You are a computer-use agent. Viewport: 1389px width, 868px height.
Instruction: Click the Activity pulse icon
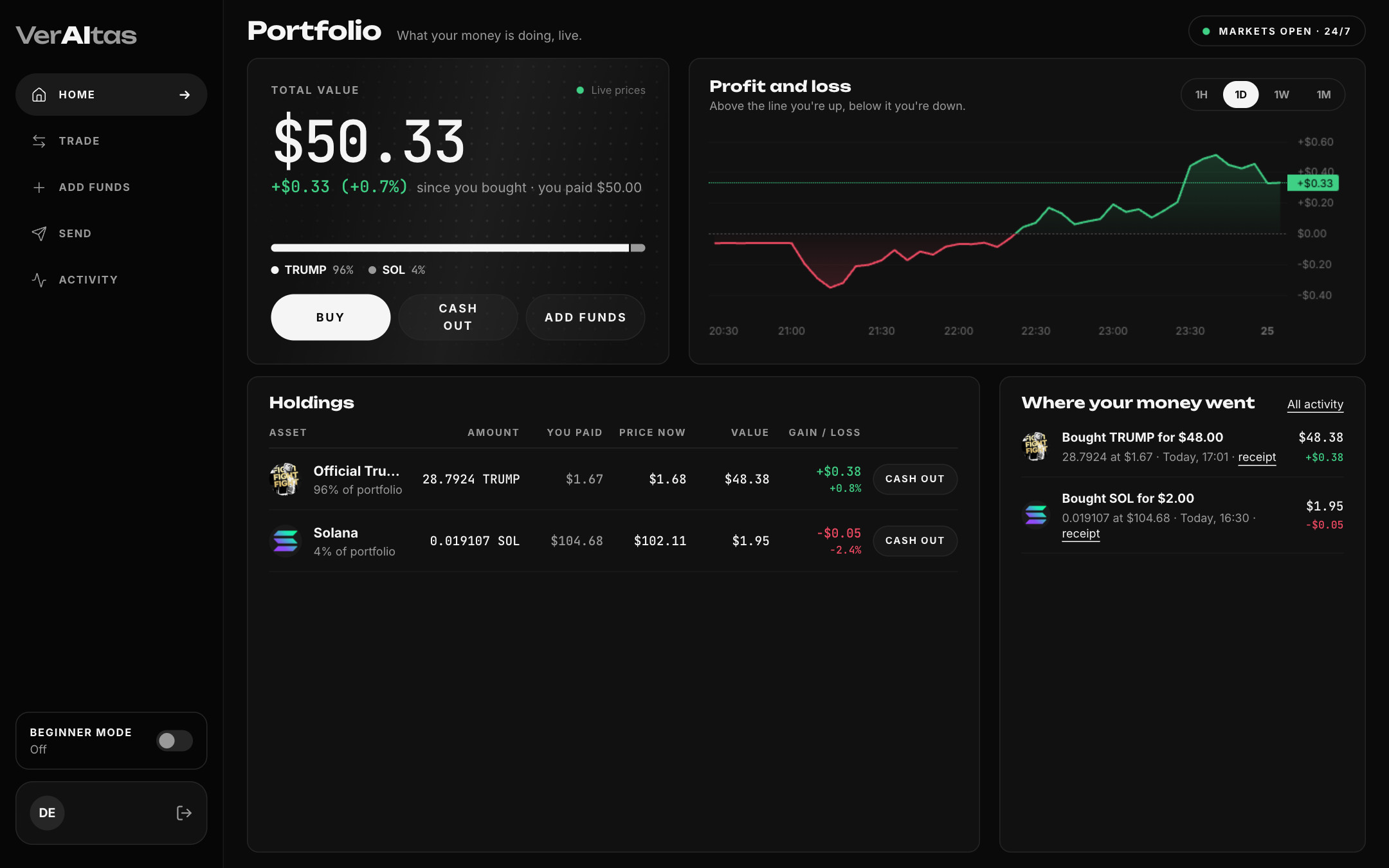click(39, 280)
